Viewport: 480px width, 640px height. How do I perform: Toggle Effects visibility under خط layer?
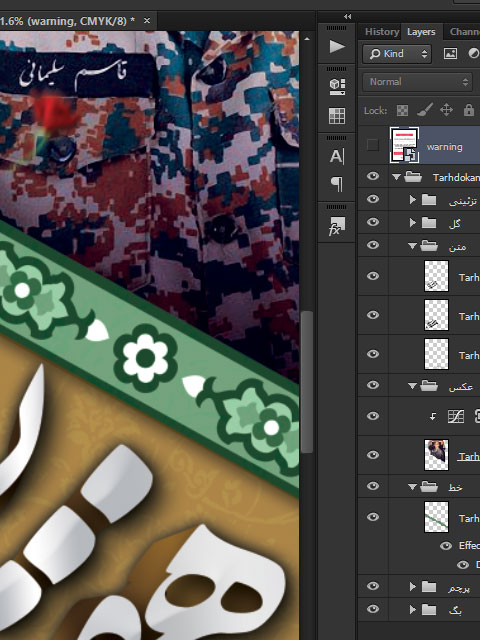(446, 546)
